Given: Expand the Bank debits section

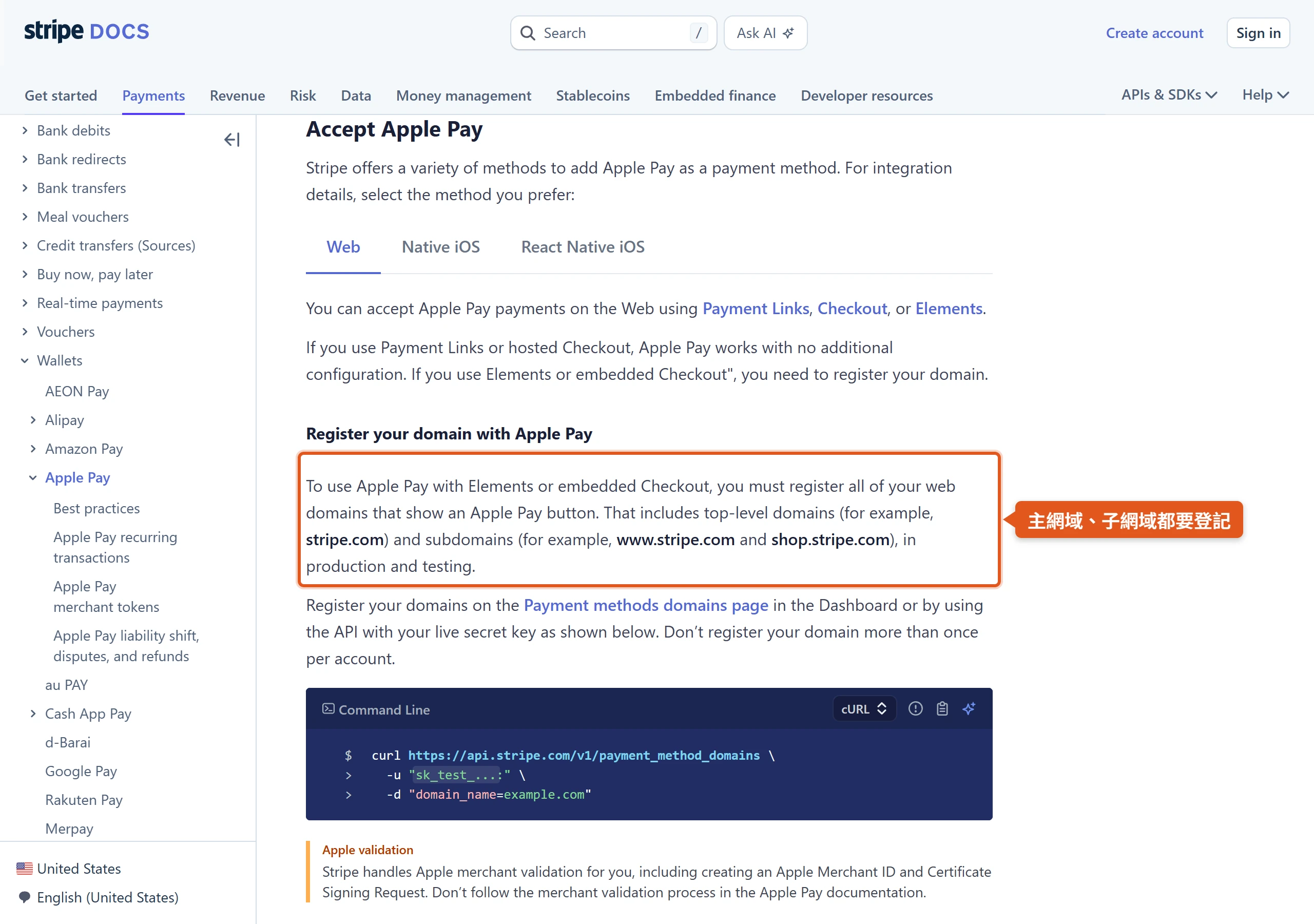Looking at the screenshot, I should (25, 130).
